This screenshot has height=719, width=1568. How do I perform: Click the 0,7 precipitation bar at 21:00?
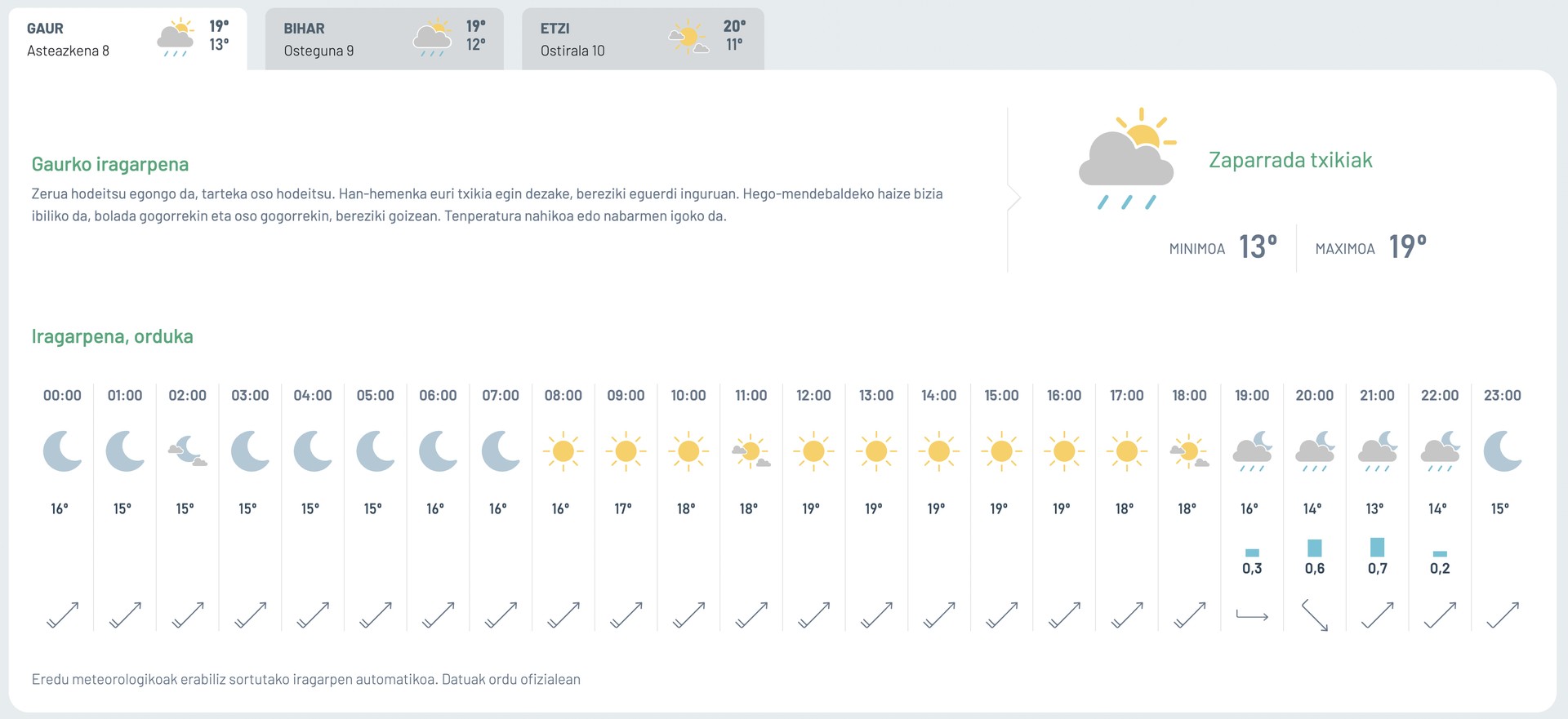[1378, 547]
